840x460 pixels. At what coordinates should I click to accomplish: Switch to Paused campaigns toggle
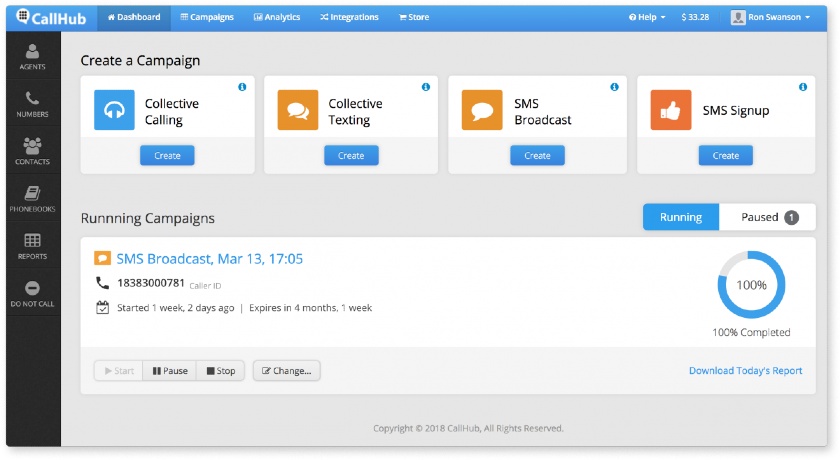(767, 217)
